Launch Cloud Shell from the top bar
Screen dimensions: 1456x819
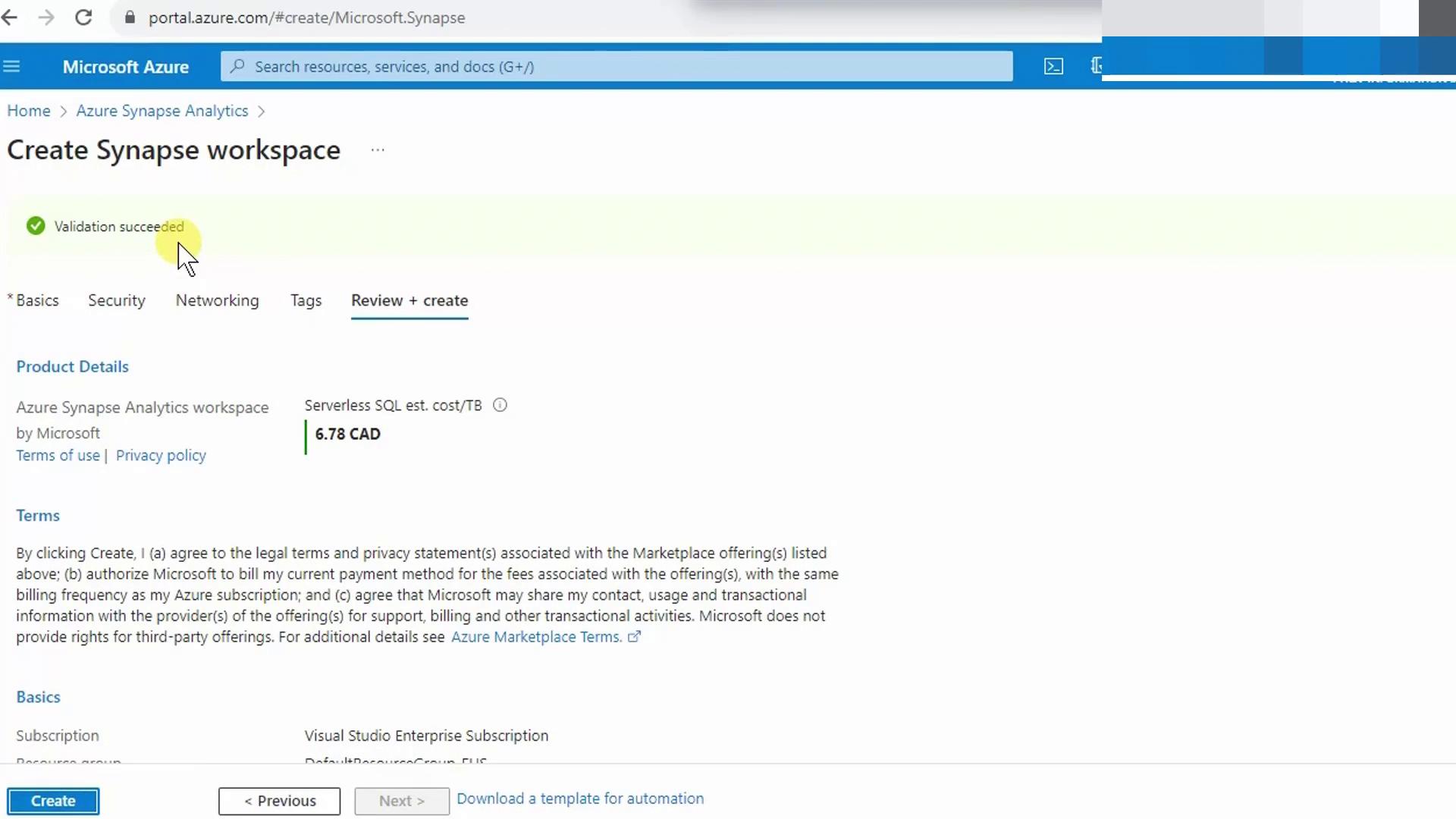1053,67
